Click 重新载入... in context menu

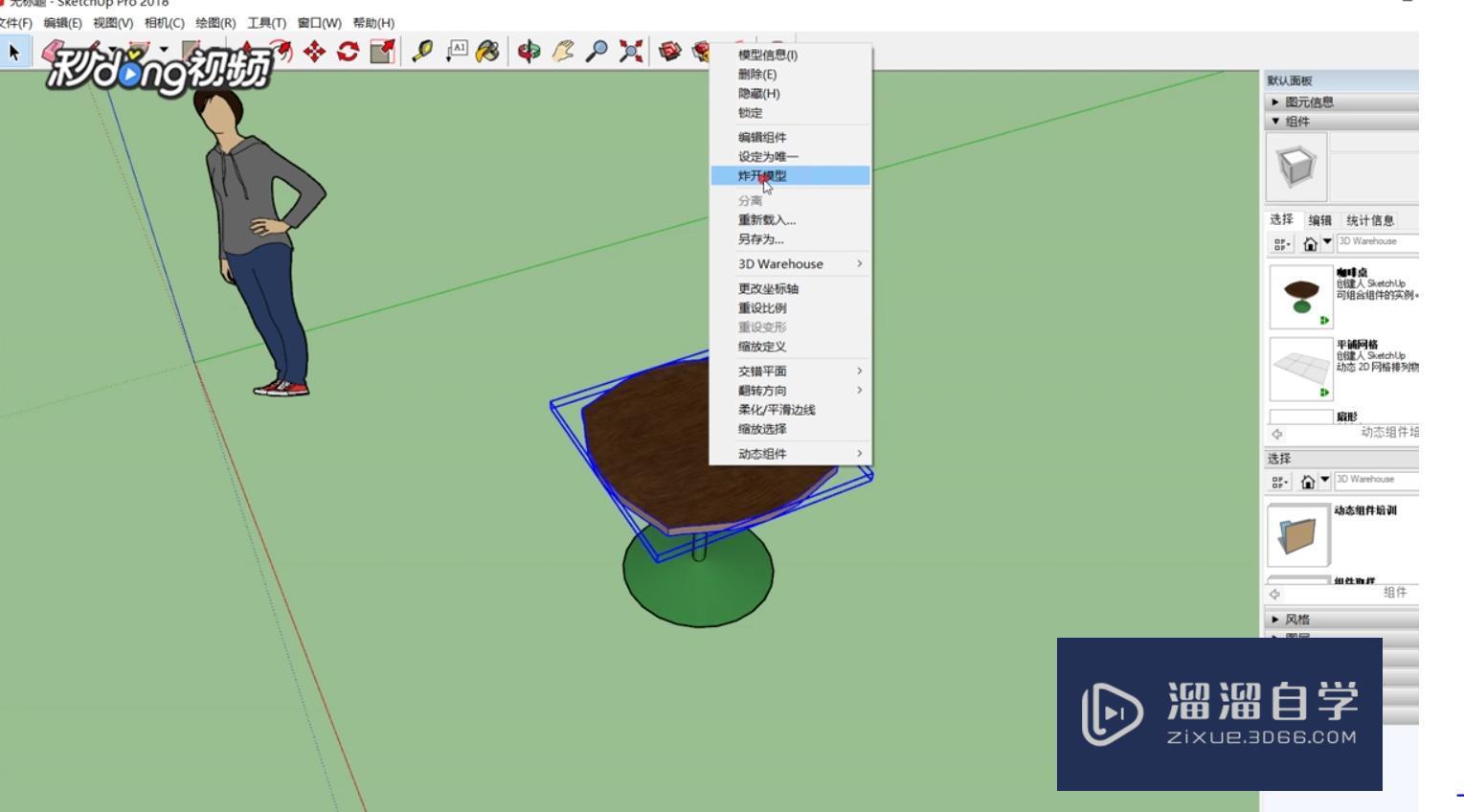(790, 220)
